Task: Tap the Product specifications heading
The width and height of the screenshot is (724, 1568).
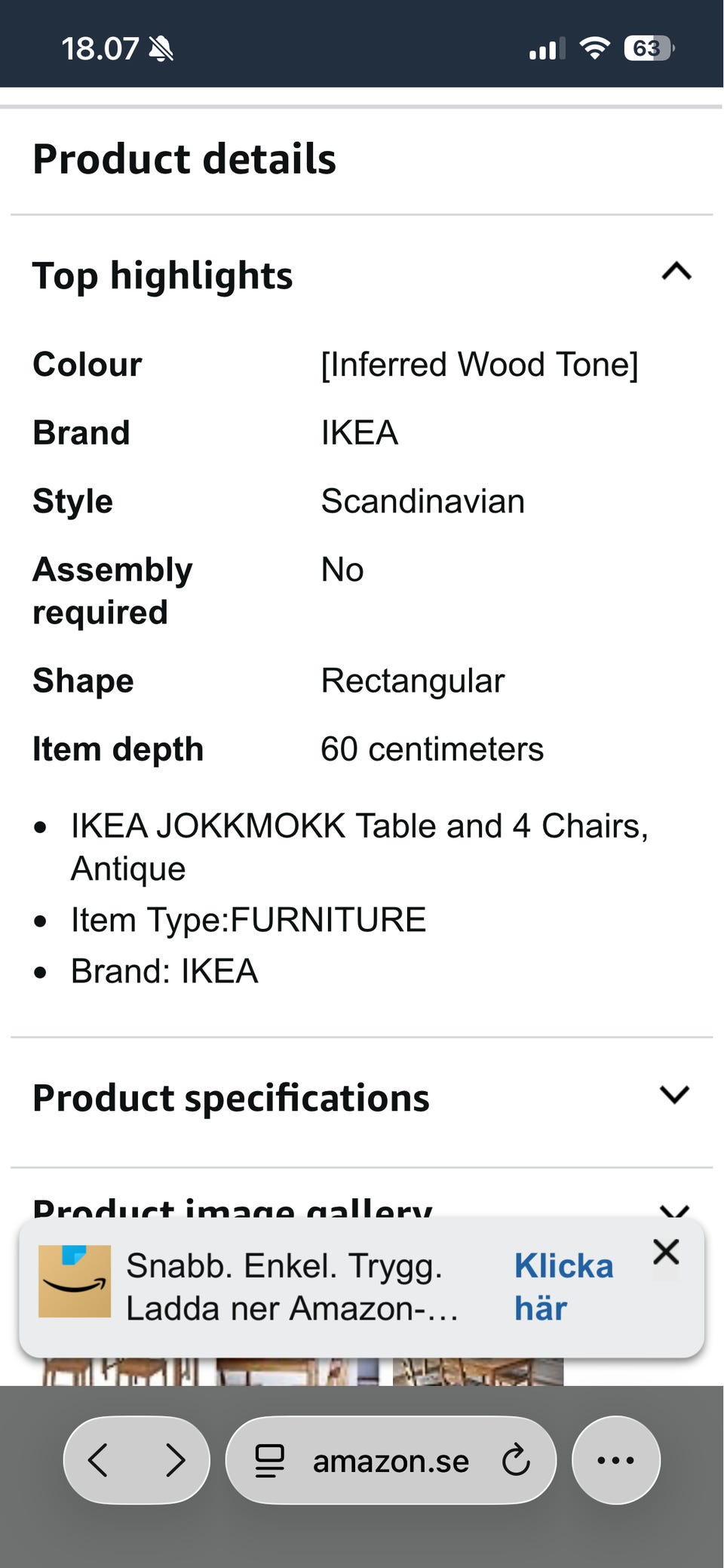Action: pyautogui.click(x=231, y=1098)
